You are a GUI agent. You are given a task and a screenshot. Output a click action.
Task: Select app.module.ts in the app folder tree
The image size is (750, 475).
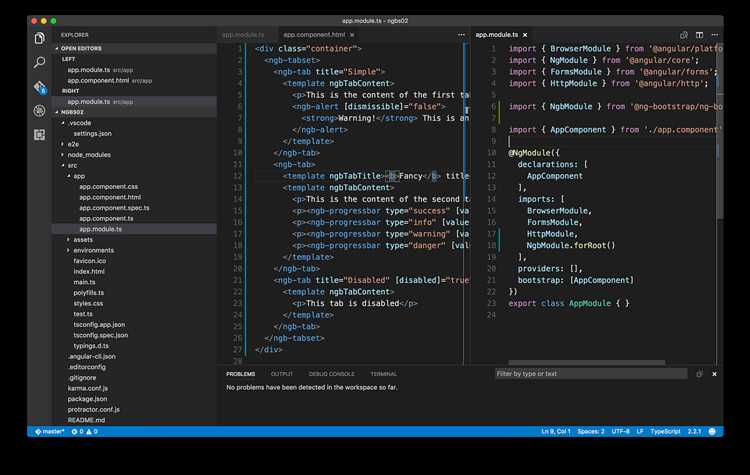(x=100, y=229)
